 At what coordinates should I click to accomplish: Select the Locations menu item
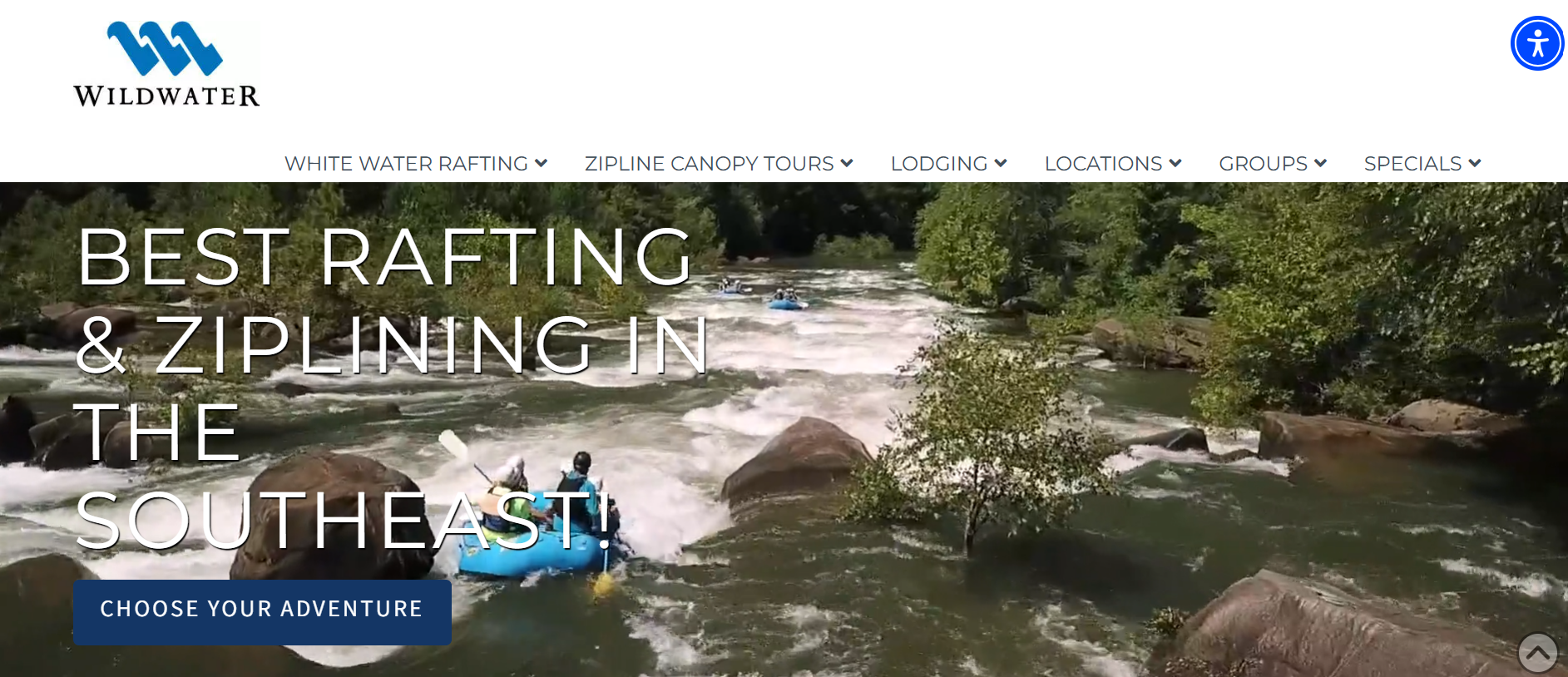coord(1103,164)
